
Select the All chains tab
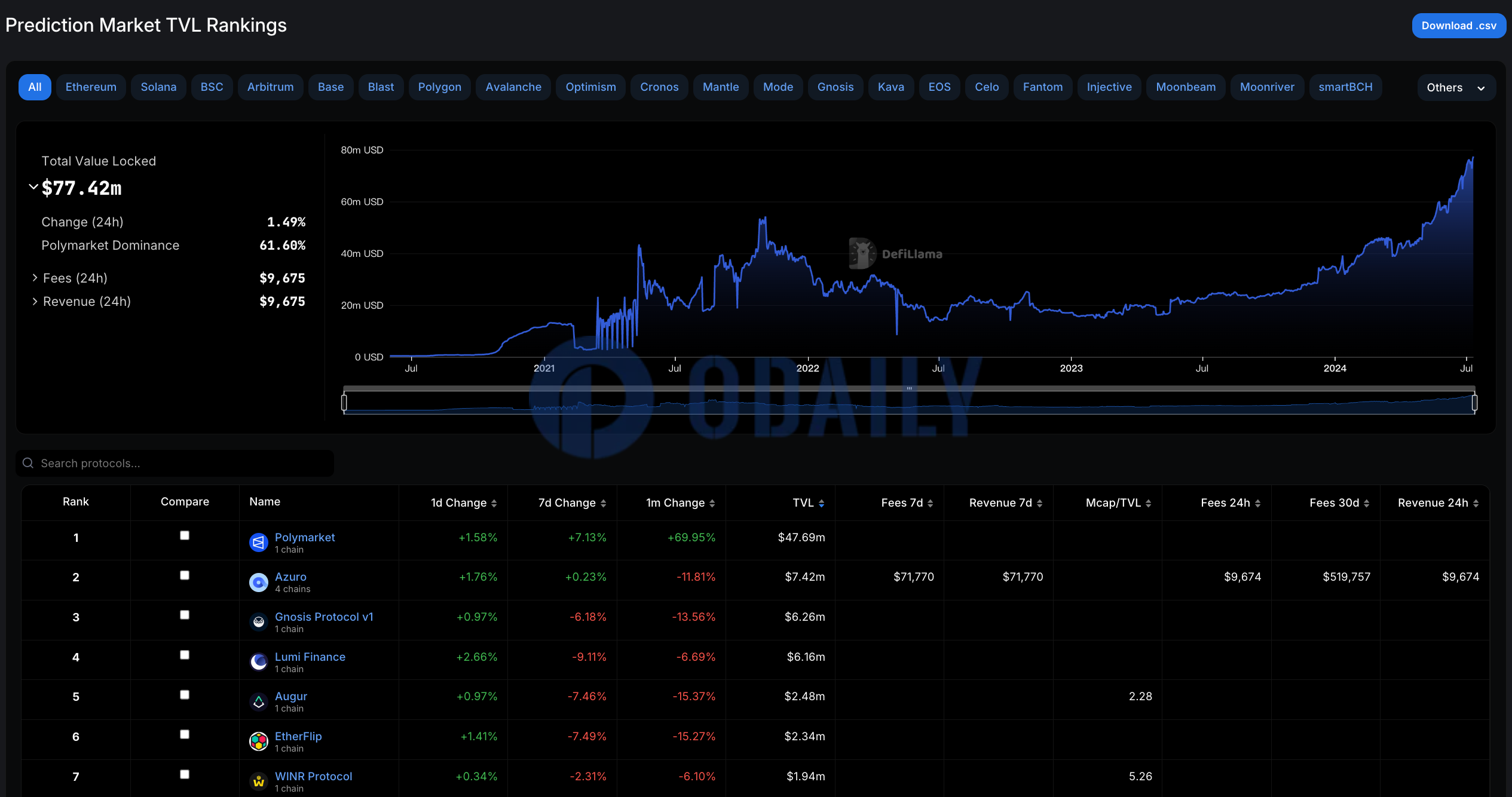[x=35, y=87]
